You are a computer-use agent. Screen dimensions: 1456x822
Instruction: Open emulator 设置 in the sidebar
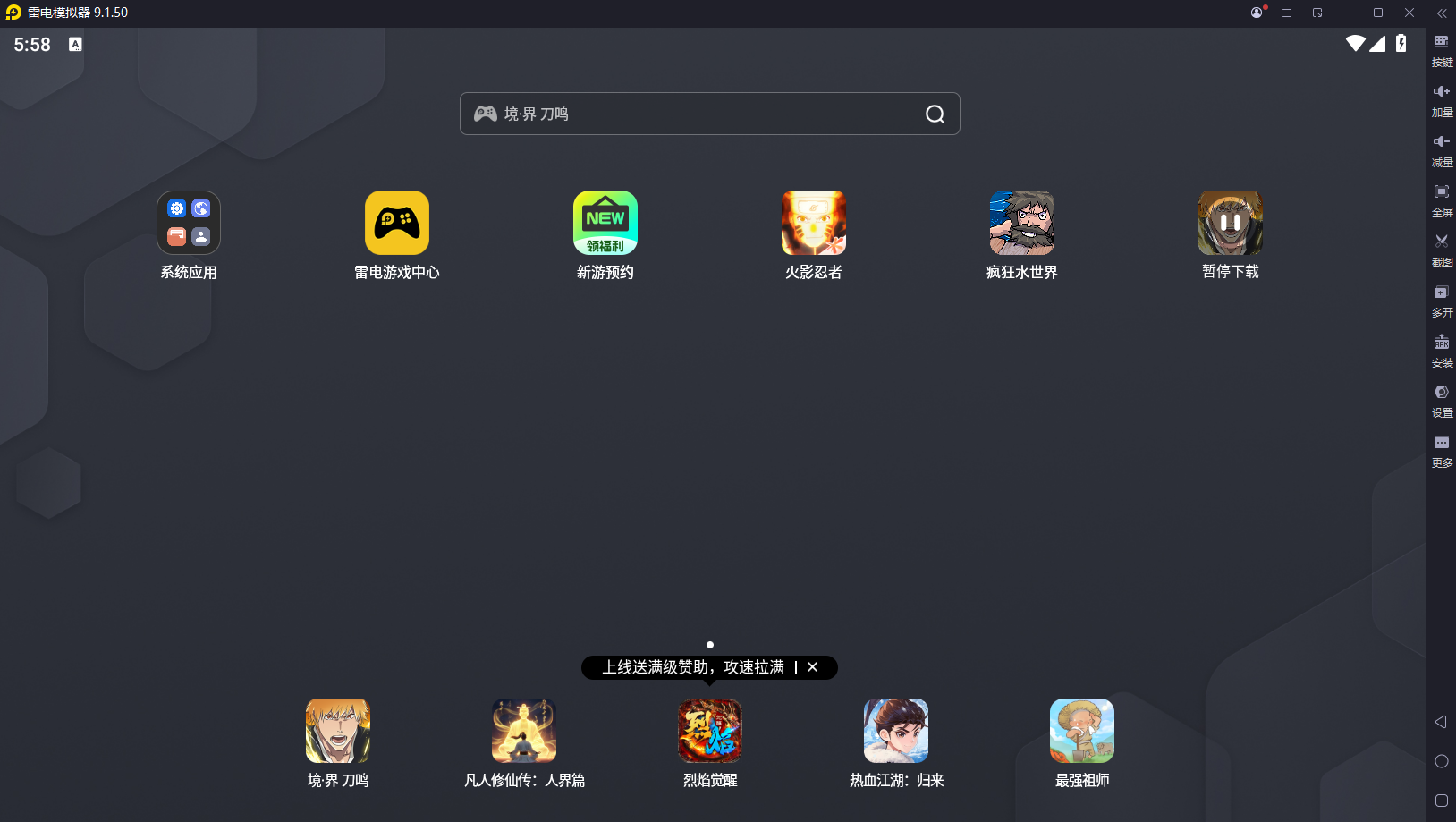(x=1442, y=401)
